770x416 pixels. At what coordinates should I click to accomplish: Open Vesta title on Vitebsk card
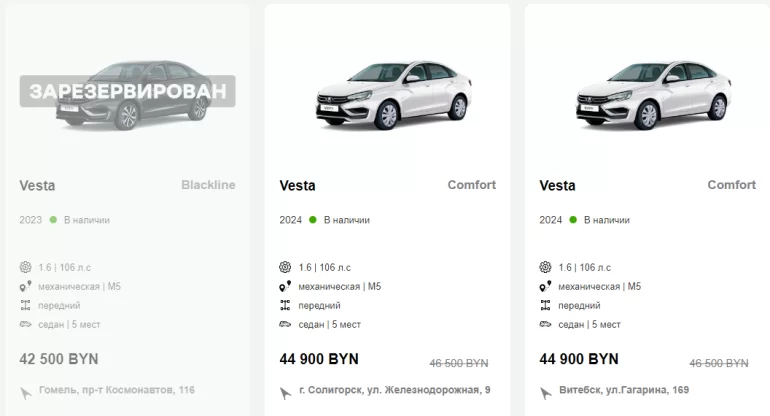[x=557, y=185]
